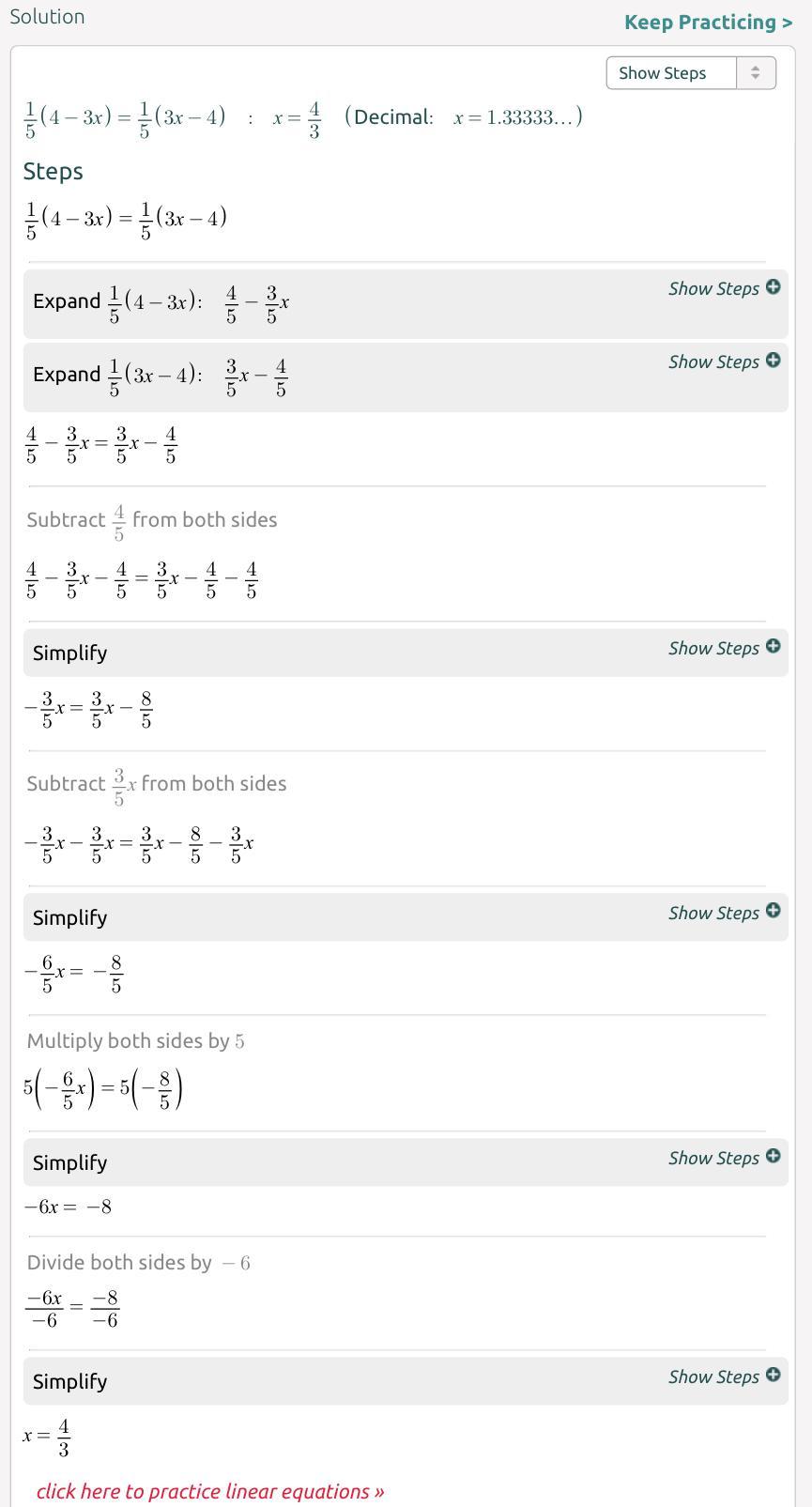Click the final Simplify step bar
Screen dimensions: 812x1507
click(406, 1381)
